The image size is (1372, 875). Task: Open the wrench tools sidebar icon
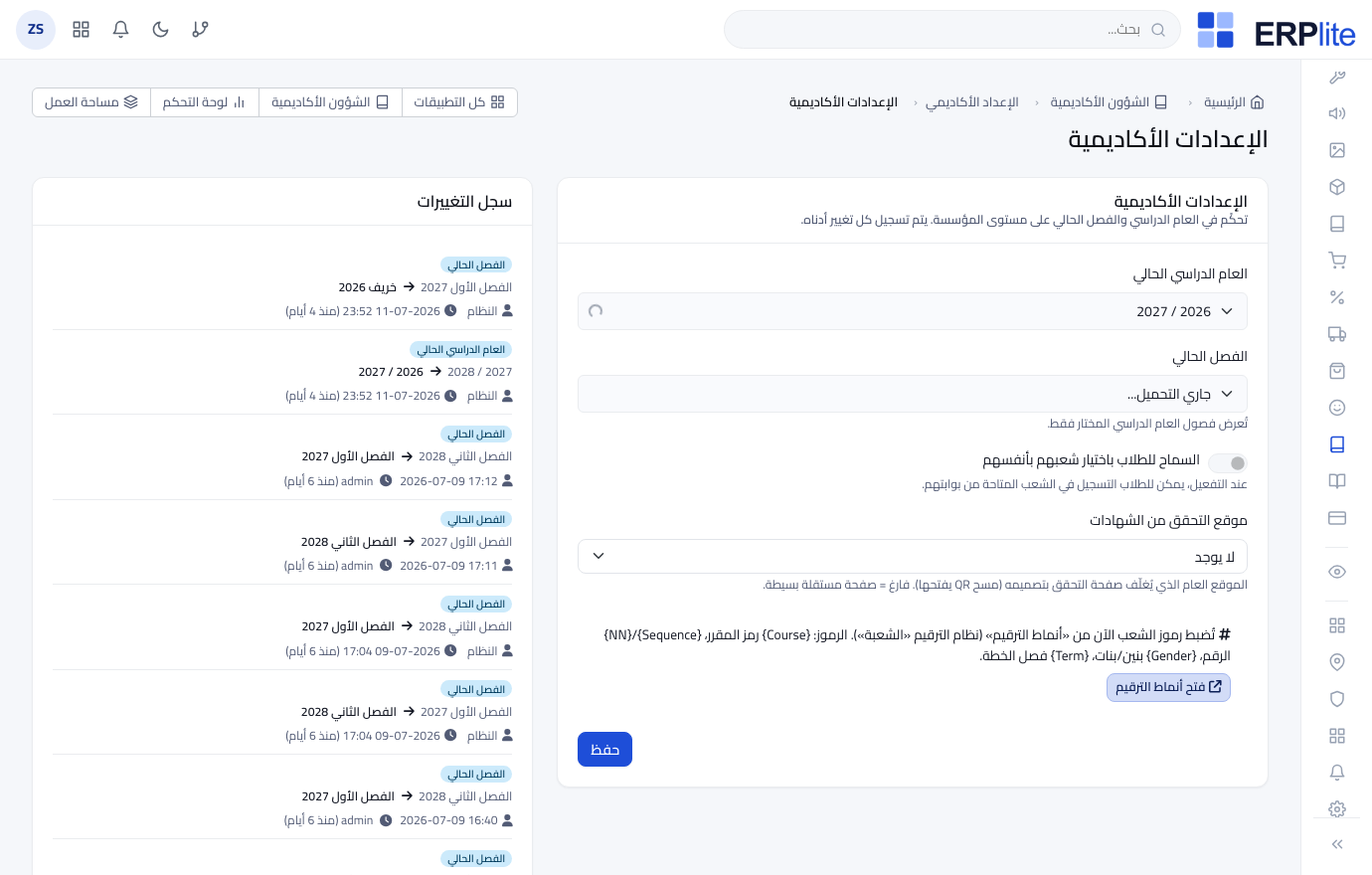1337,78
